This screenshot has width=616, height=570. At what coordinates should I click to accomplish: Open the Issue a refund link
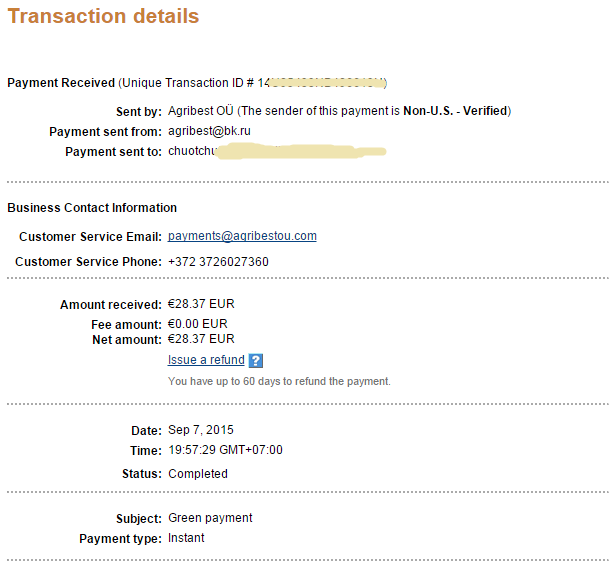coord(206,360)
